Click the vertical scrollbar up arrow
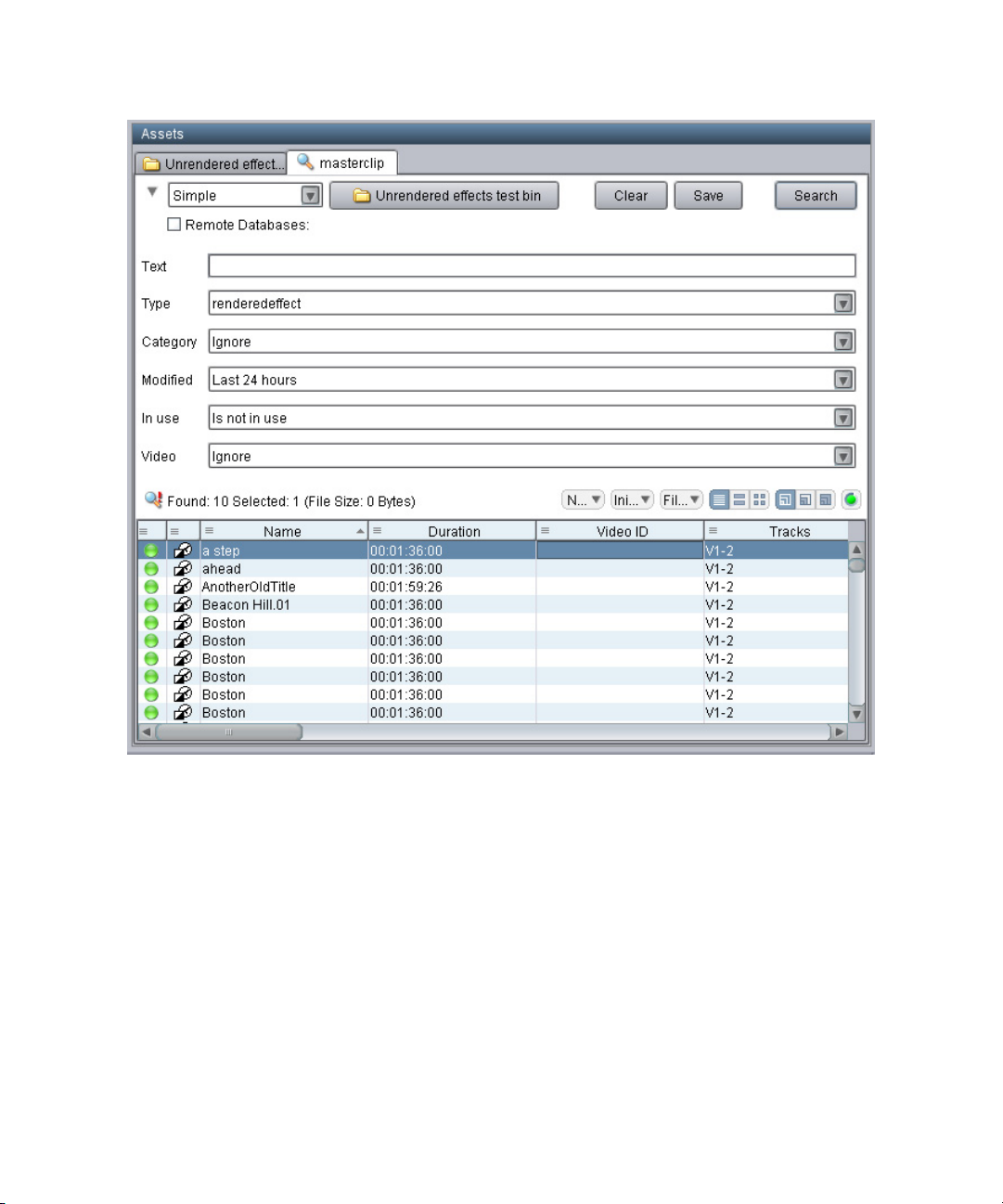The image size is (1003, 1204). coord(857,550)
